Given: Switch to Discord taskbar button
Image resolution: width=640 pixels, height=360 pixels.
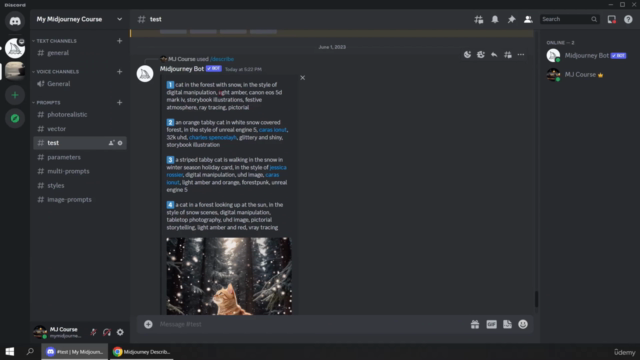Looking at the screenshot, I should point(75,351).
